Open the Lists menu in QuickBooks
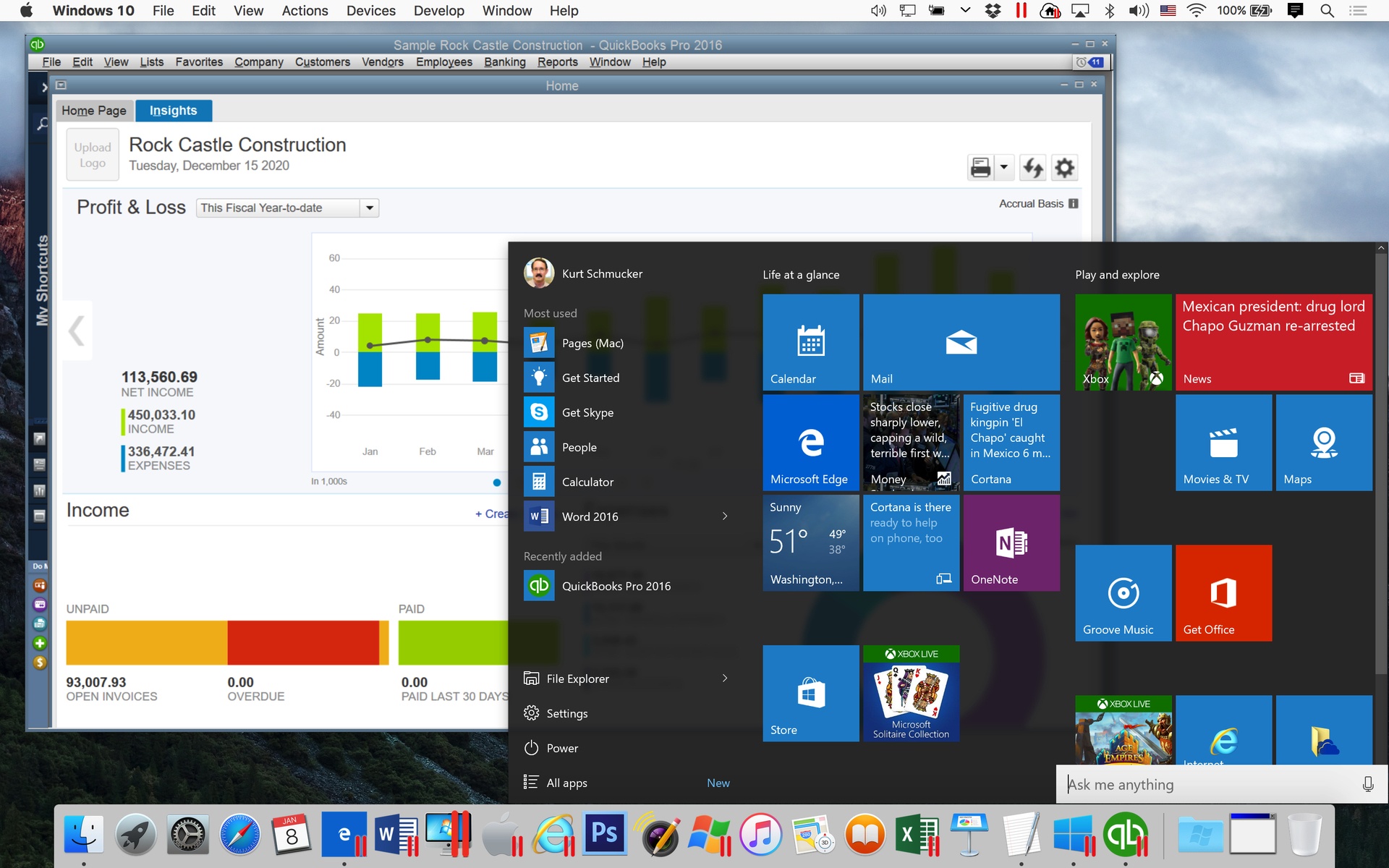 pyautogui.click(x=152, y=62)
